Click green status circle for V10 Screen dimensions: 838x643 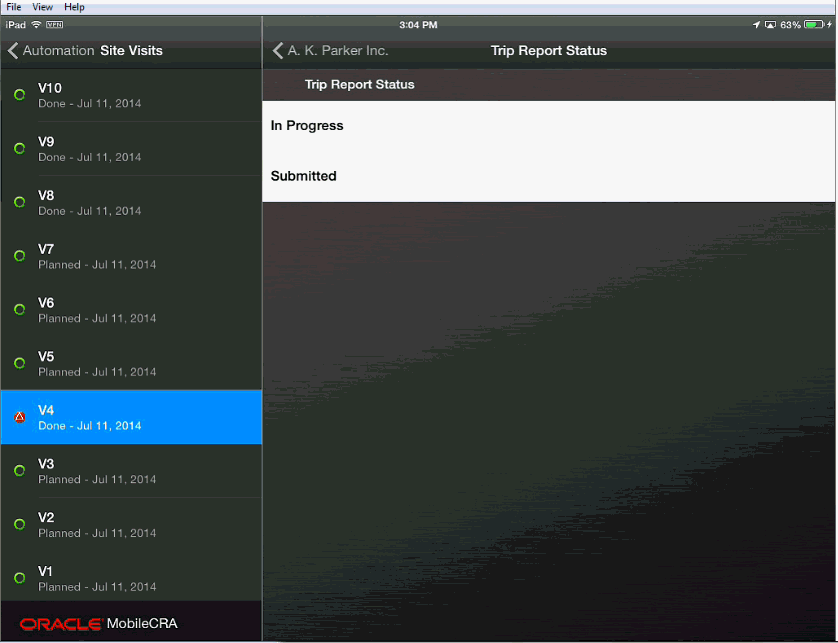20,95
